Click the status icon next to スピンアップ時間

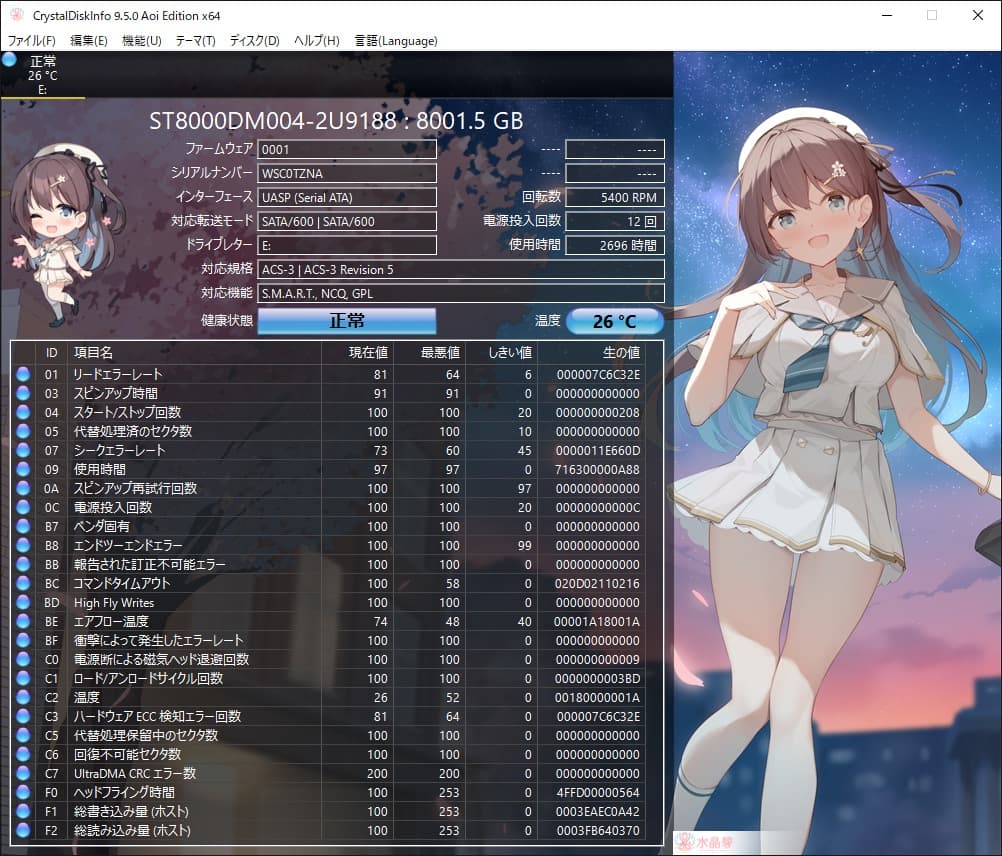24,393
